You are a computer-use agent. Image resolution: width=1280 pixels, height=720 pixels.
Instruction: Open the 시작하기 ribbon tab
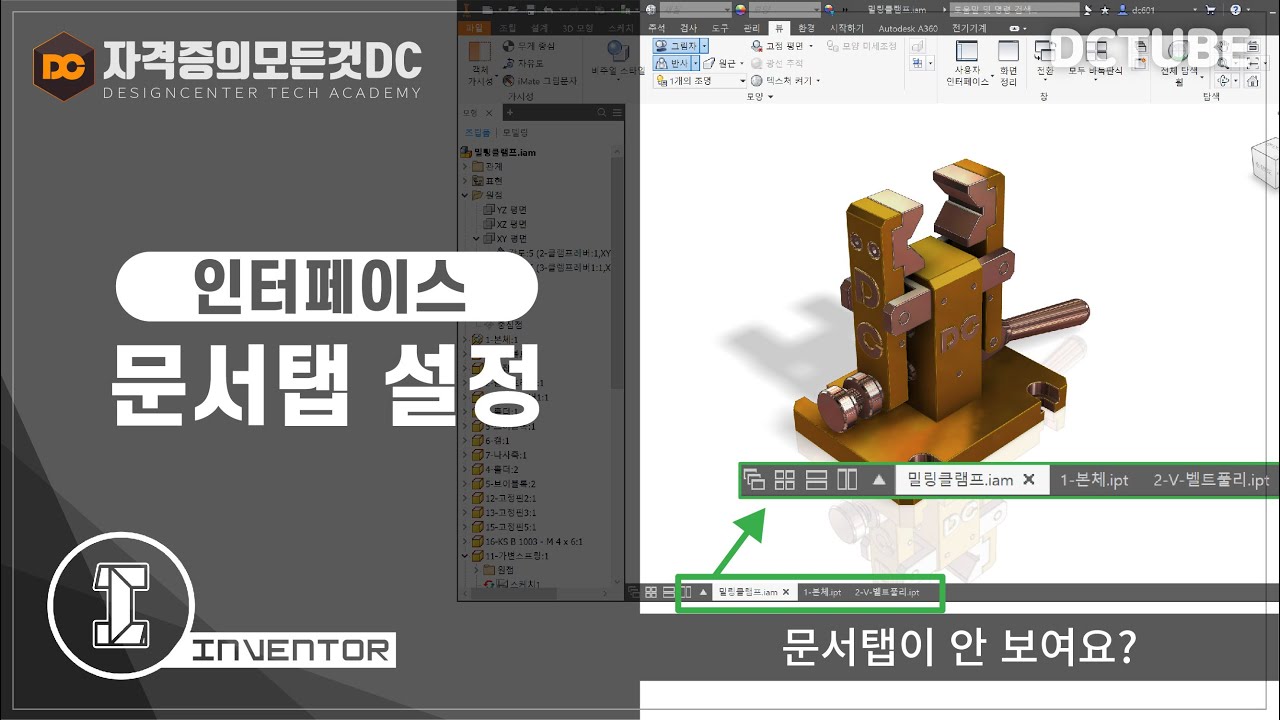click(847, 28)
